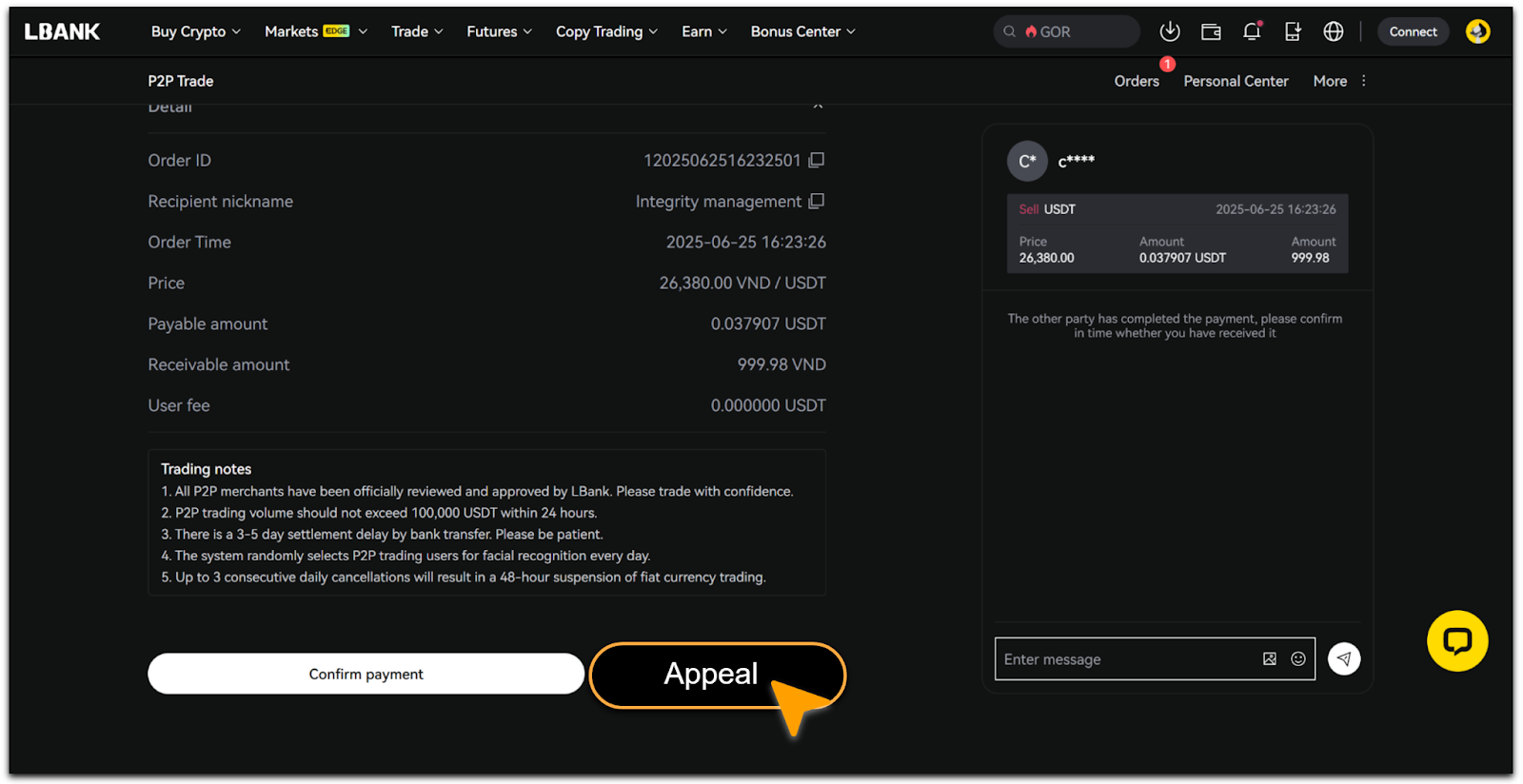Click Confirm payment button
This screenshot has height=784, width=1523.
(366, 674)
